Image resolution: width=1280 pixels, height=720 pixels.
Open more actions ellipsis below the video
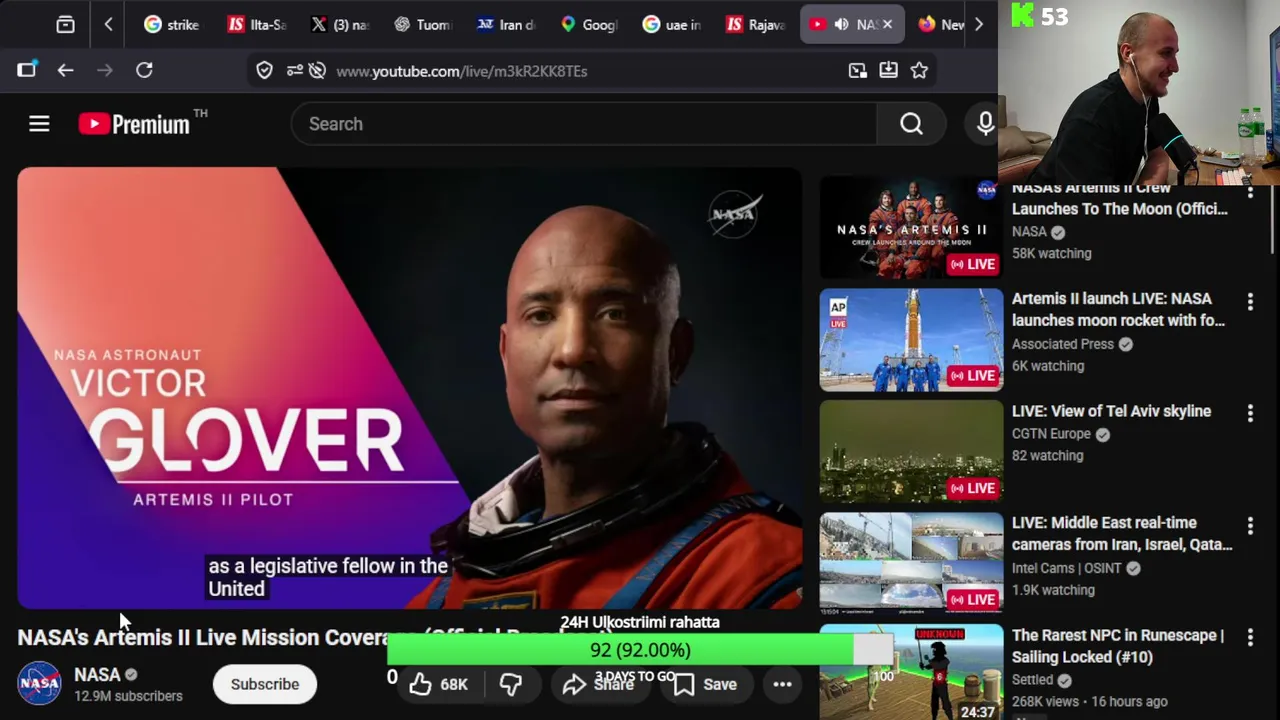coord(782,684)
